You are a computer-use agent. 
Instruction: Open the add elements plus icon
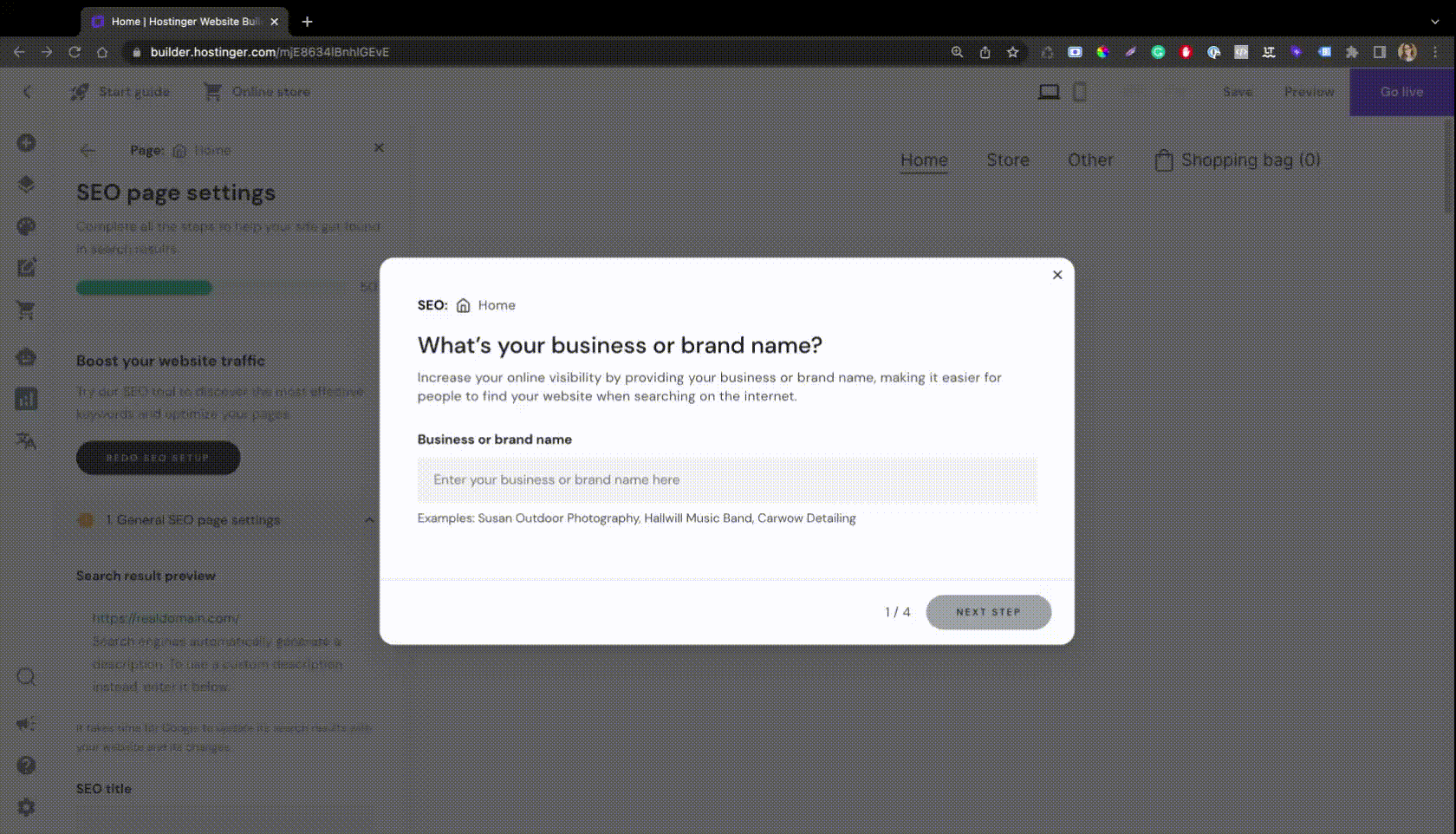point(26,143)
